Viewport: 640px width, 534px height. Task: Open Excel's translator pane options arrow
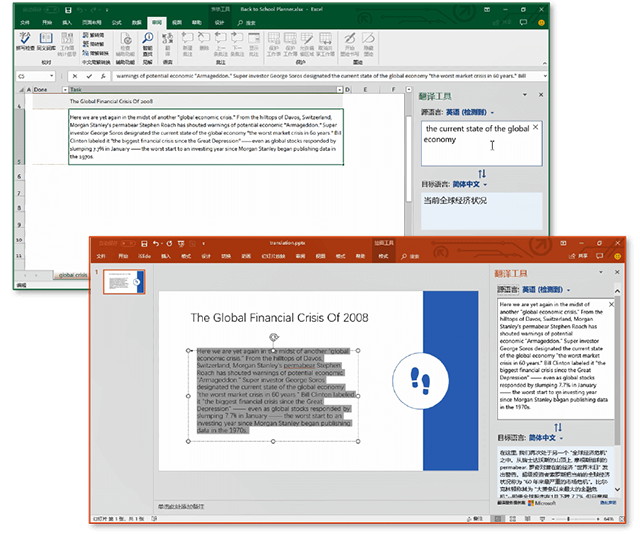tap(525, 95)
